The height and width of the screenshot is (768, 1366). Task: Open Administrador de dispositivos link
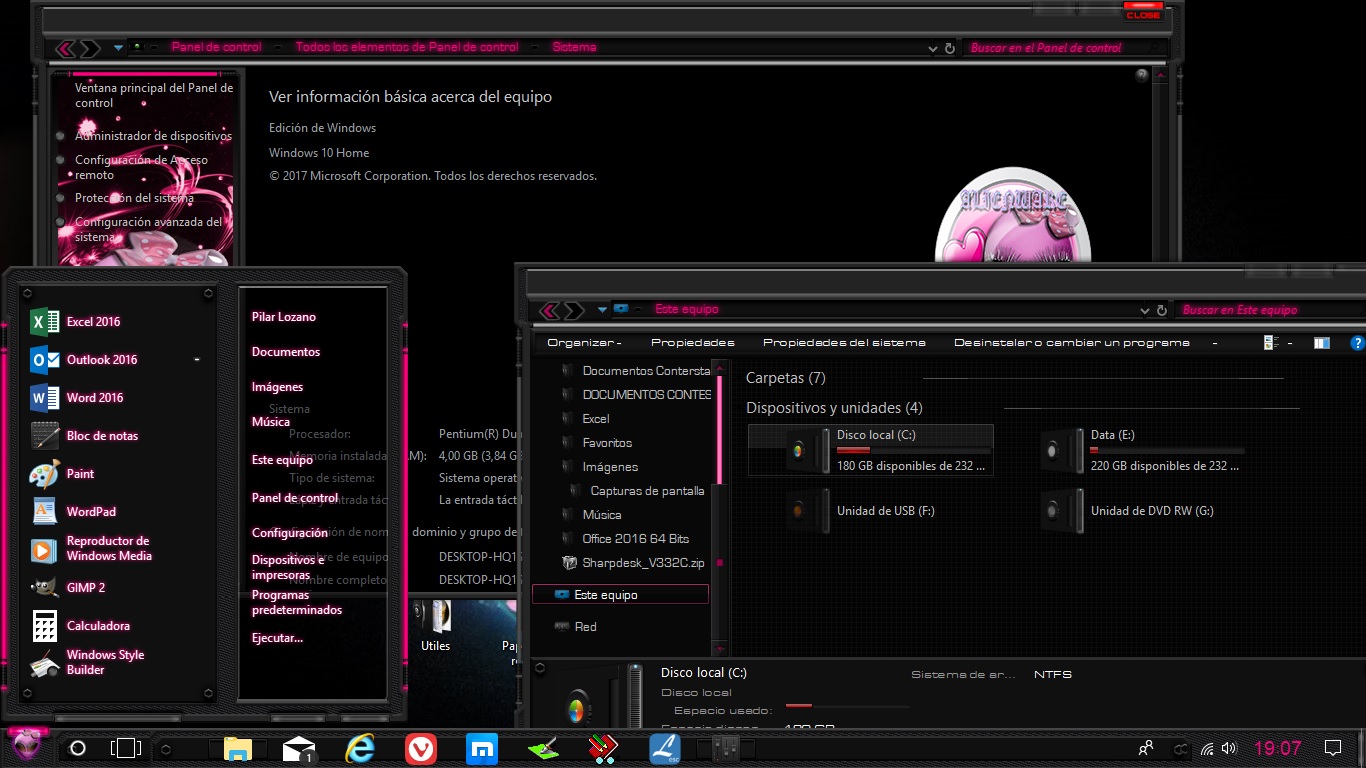(x=153, y=136)
